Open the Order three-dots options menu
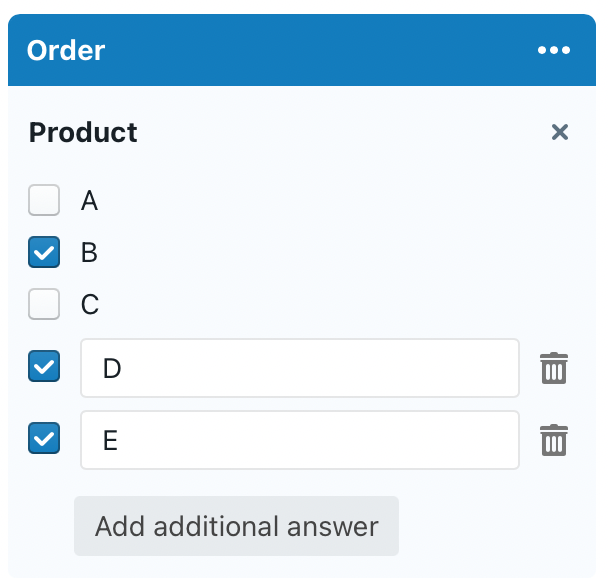The image size is (608, 578). pyautogui.click(x=554, y=50)
